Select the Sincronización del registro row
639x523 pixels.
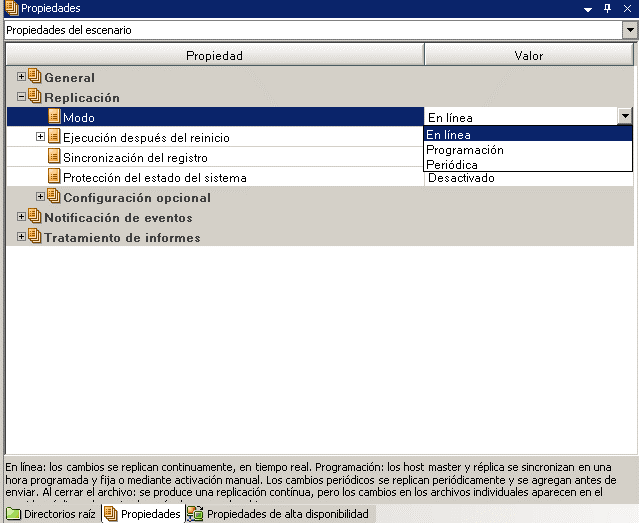pyautogui.click(x=215, y=157)
